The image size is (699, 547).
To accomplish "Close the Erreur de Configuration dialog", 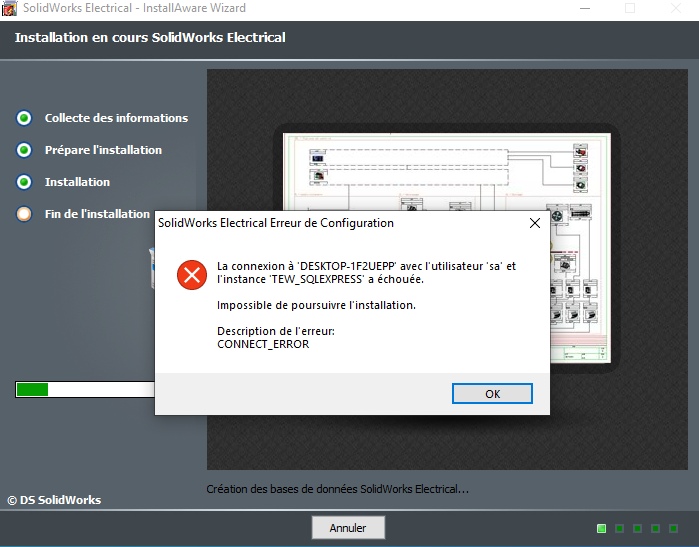I will click(x=535, y=223).
